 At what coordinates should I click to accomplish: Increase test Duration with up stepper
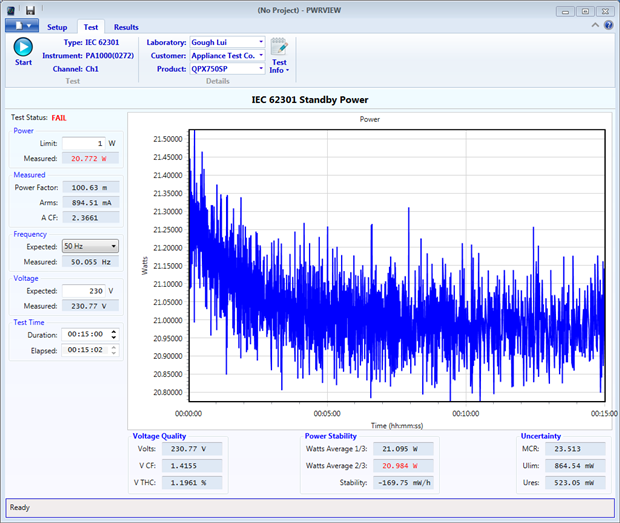click(x=114, y=332)
